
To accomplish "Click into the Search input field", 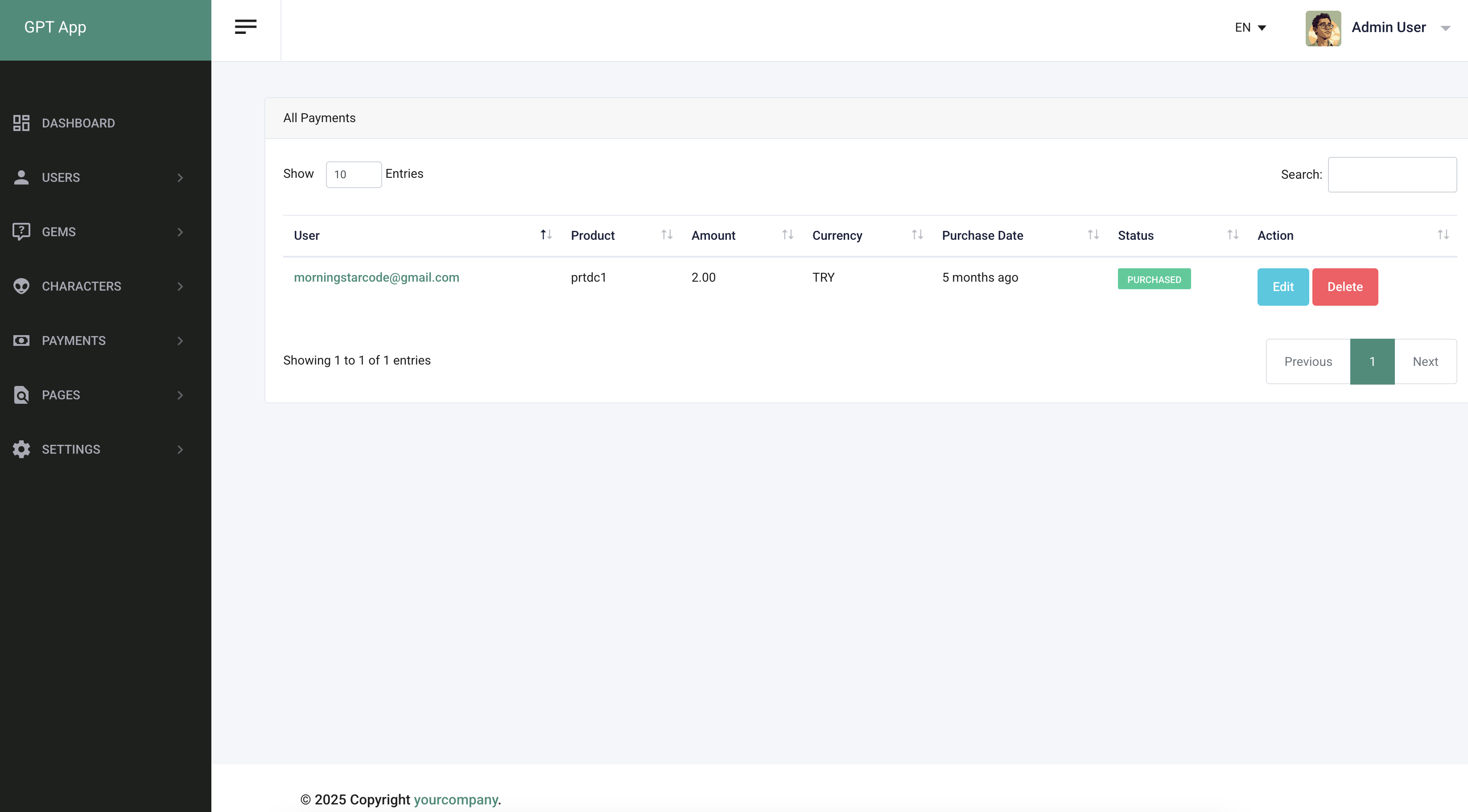I will [1392, 174].
